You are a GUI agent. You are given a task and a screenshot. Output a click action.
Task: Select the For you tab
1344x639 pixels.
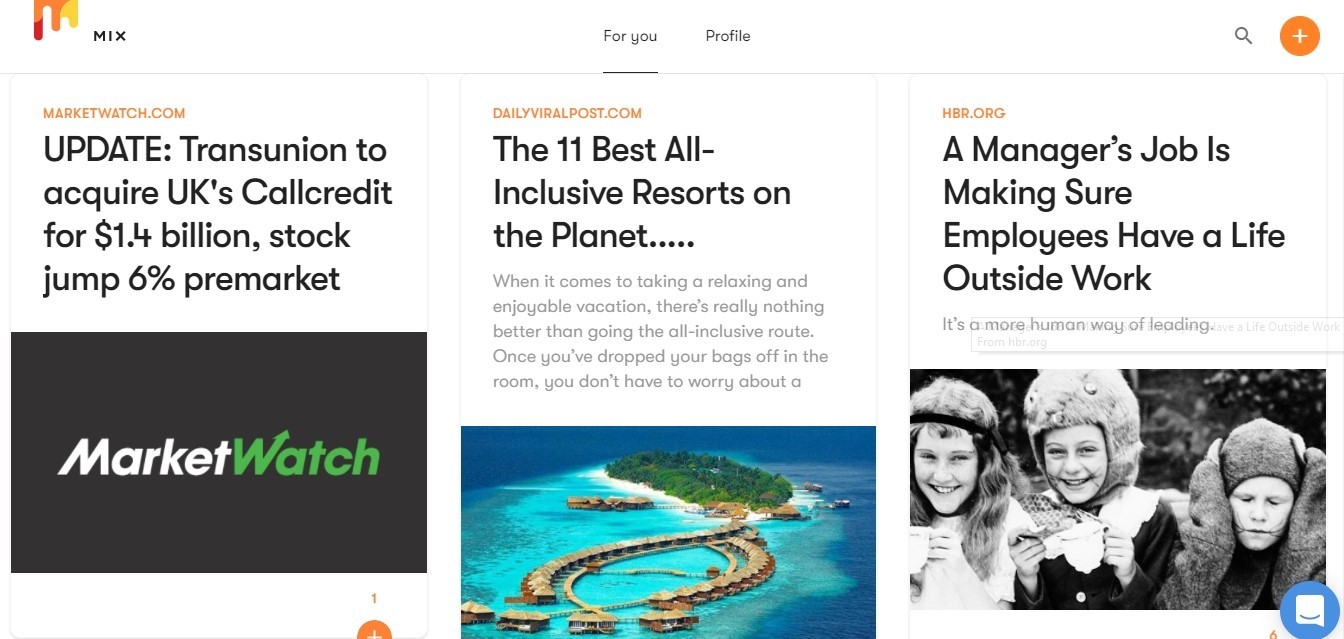[630, 36]
